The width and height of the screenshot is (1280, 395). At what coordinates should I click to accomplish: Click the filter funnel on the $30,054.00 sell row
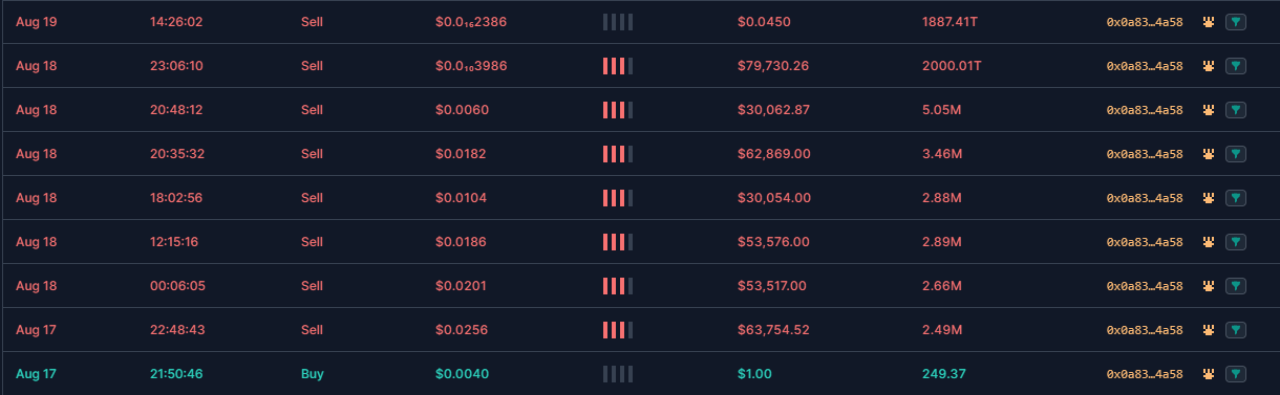pos(1236,198)
